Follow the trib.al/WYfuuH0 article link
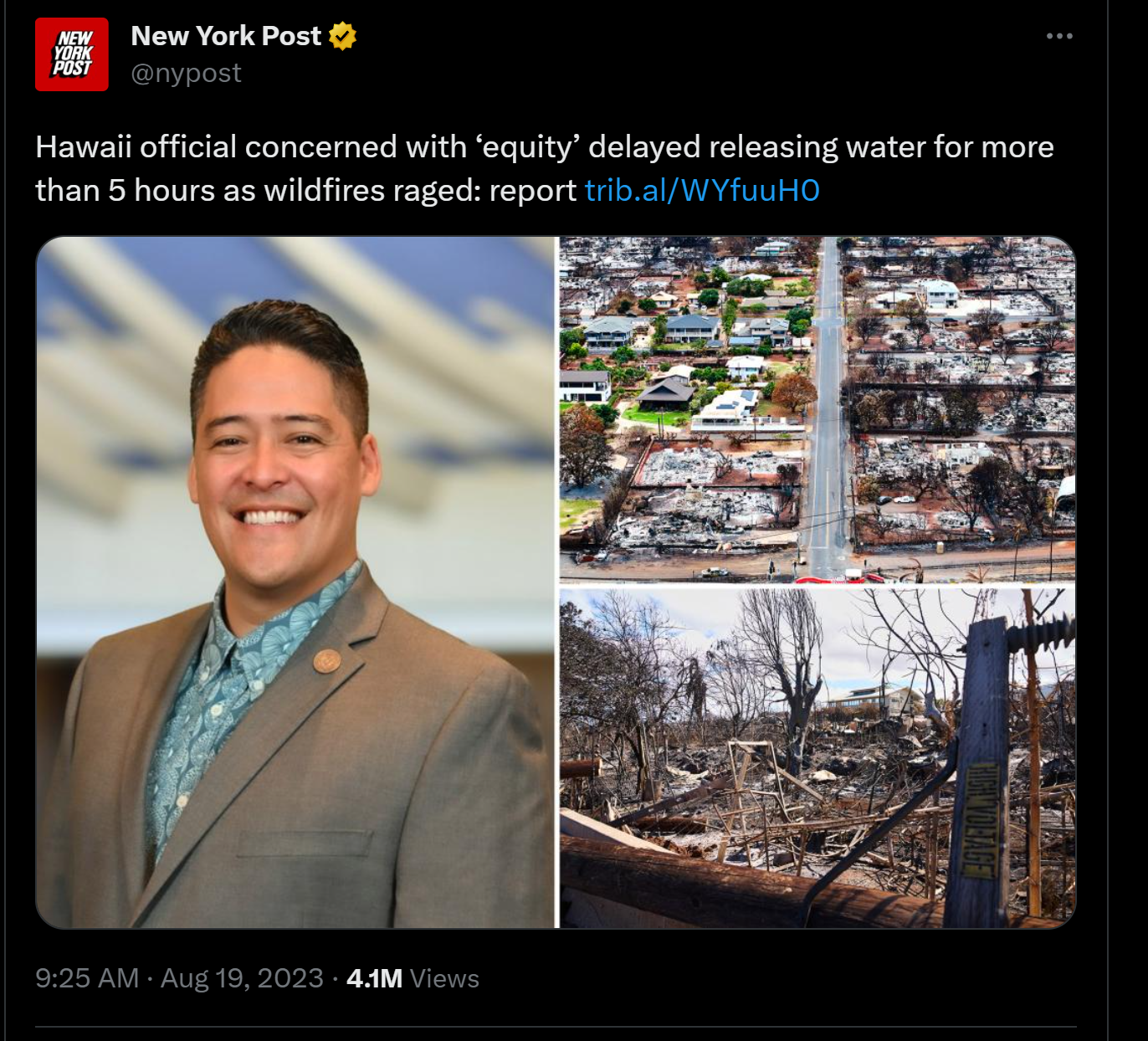This screenshot has width=1148, height=1041. click(x=702, y=191)
